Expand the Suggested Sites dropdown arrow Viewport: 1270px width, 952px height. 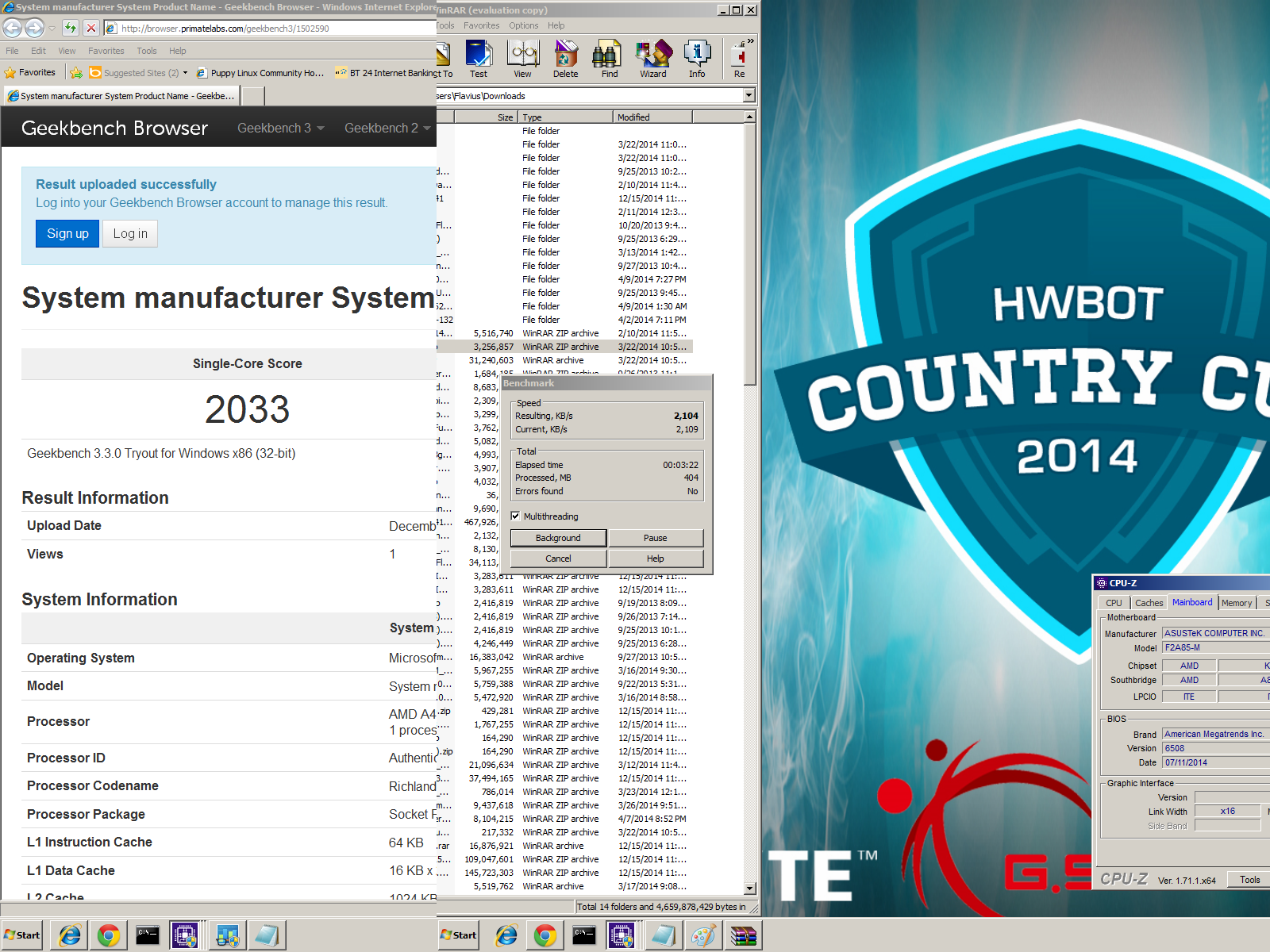[x=185, y=73]
